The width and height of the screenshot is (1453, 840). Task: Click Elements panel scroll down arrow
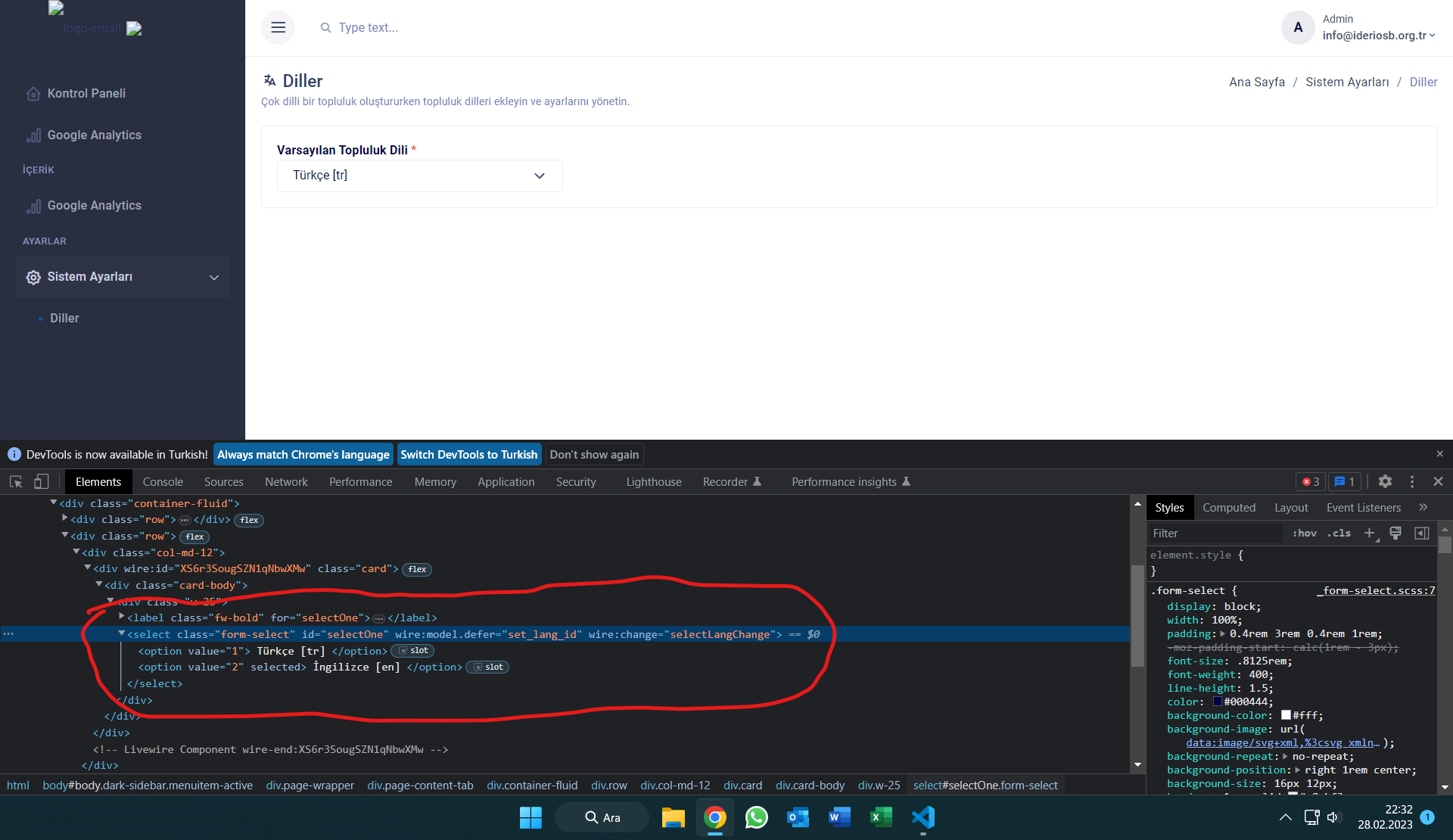click(x=1137, y=765)
